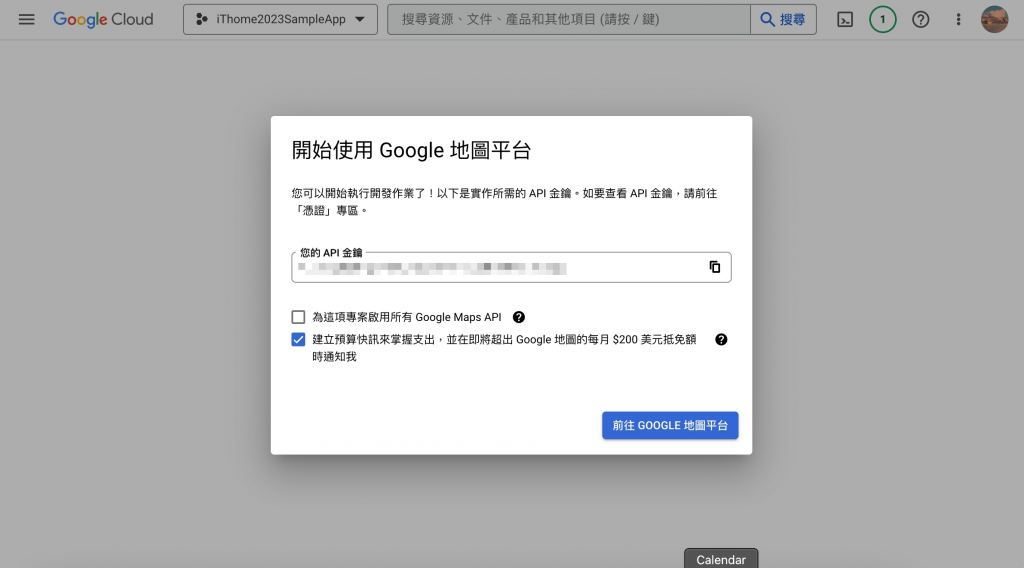This screenshot has width=1024, height=568.
Task: Uncheck the budget alert checkbox
Action: click(x=298, y=339)
